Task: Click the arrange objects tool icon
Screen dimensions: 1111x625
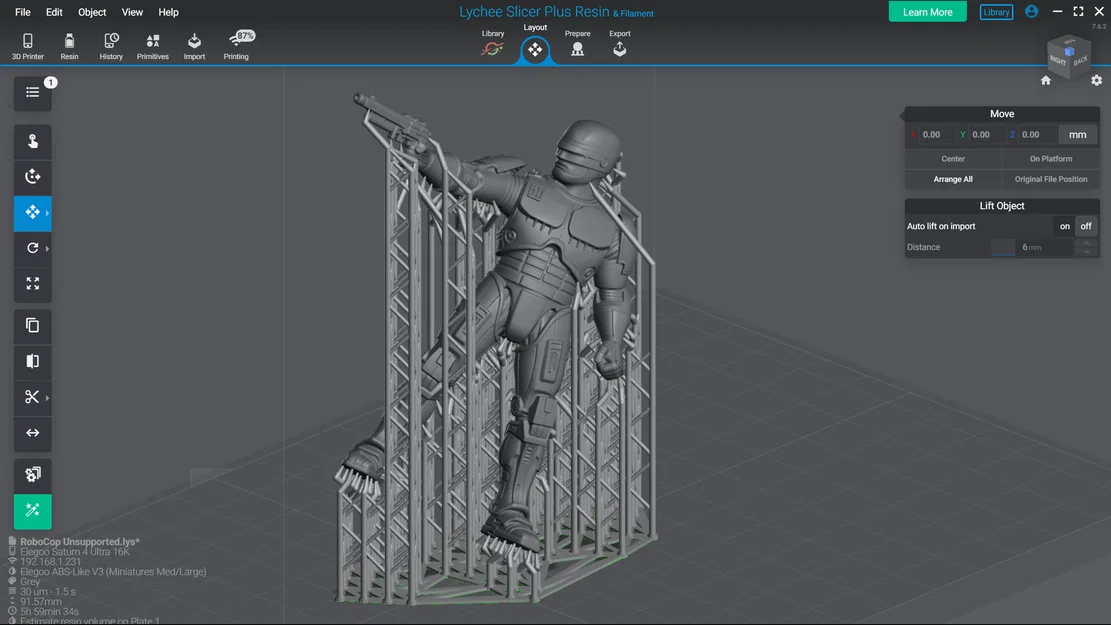Action: [33, 475]
